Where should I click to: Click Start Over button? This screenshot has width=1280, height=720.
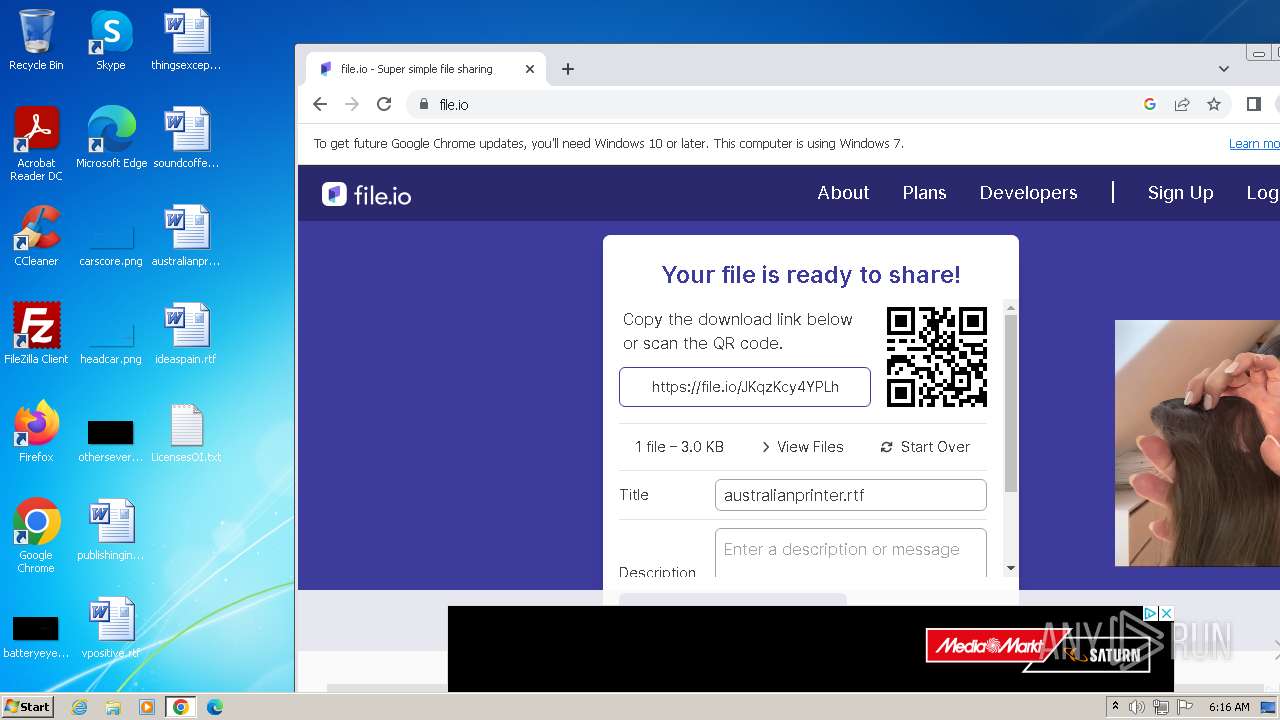pyautogui.click(x=925, y=447)
